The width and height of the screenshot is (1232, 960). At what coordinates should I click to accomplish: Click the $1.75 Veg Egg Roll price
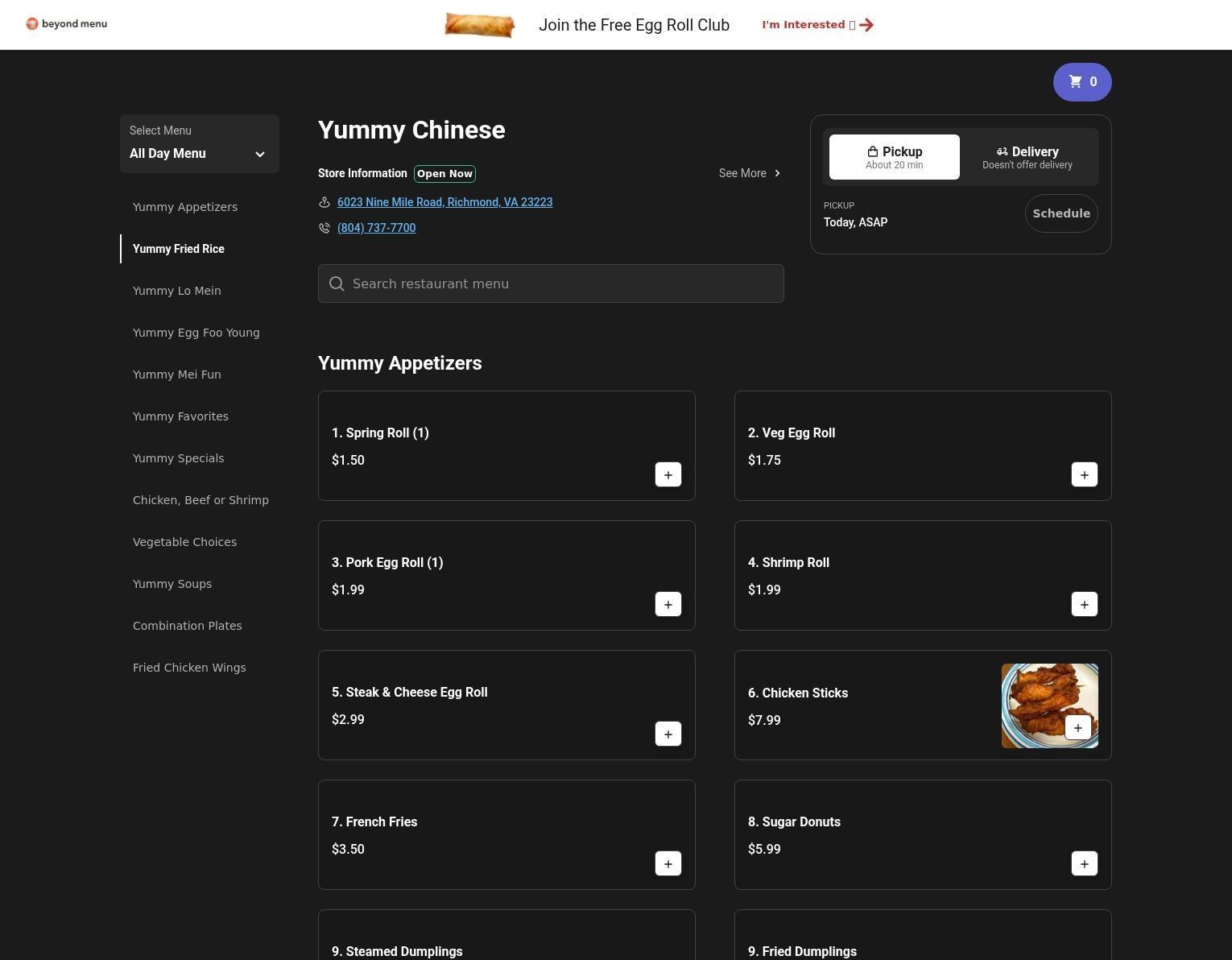click(x=764, y=461)
